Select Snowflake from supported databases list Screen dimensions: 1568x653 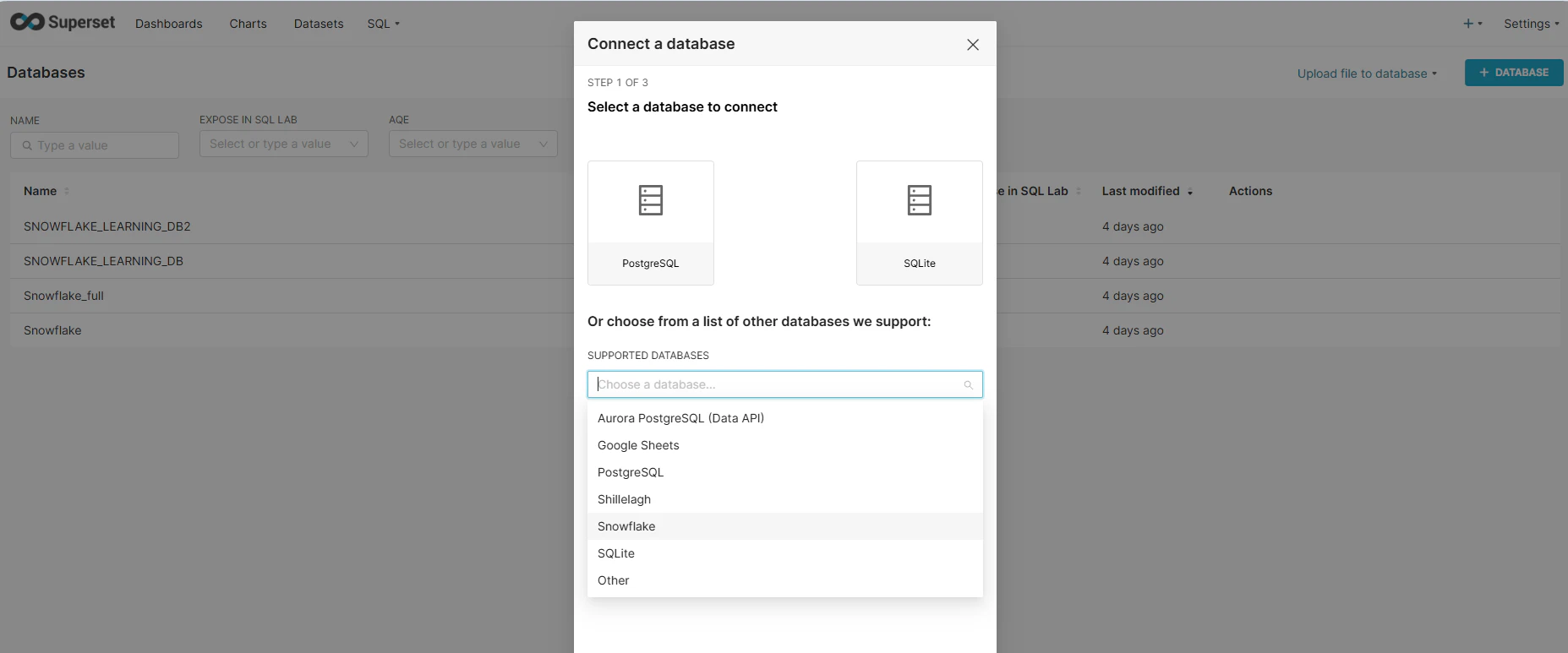pos(626,526)
